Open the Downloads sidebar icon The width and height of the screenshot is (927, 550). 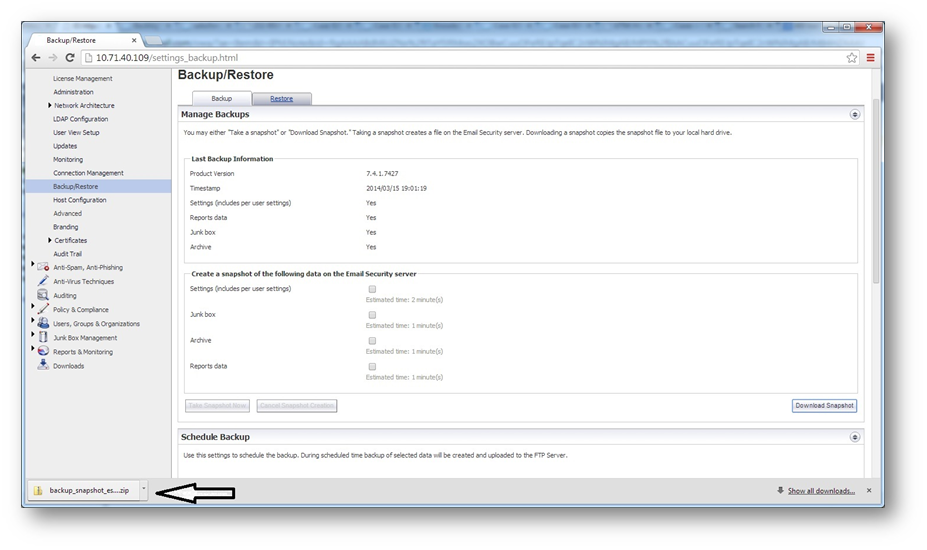tap(43, 365)
